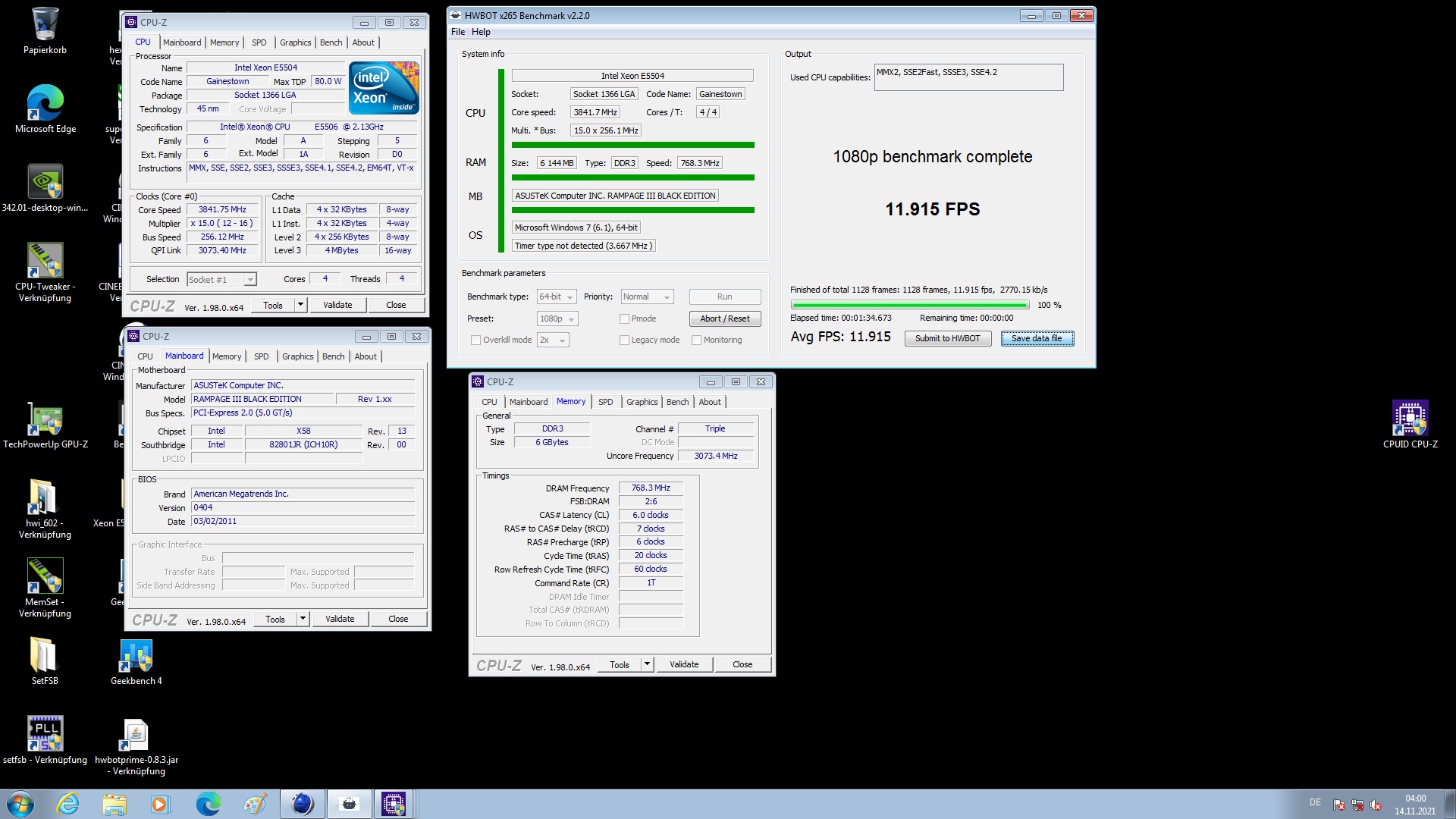Open Microsoft Edge desktop shortcut
Image resolution: width=1456 pixels, height=819 pixels.
tap(45, 109)
